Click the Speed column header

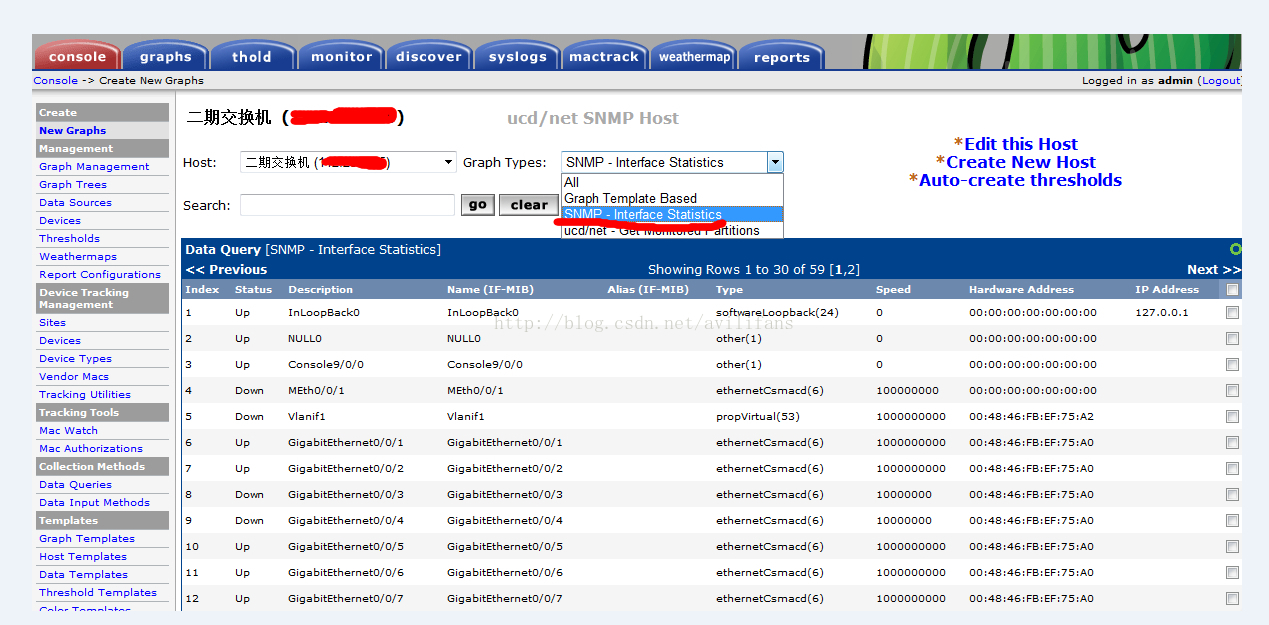click(893, 289)
